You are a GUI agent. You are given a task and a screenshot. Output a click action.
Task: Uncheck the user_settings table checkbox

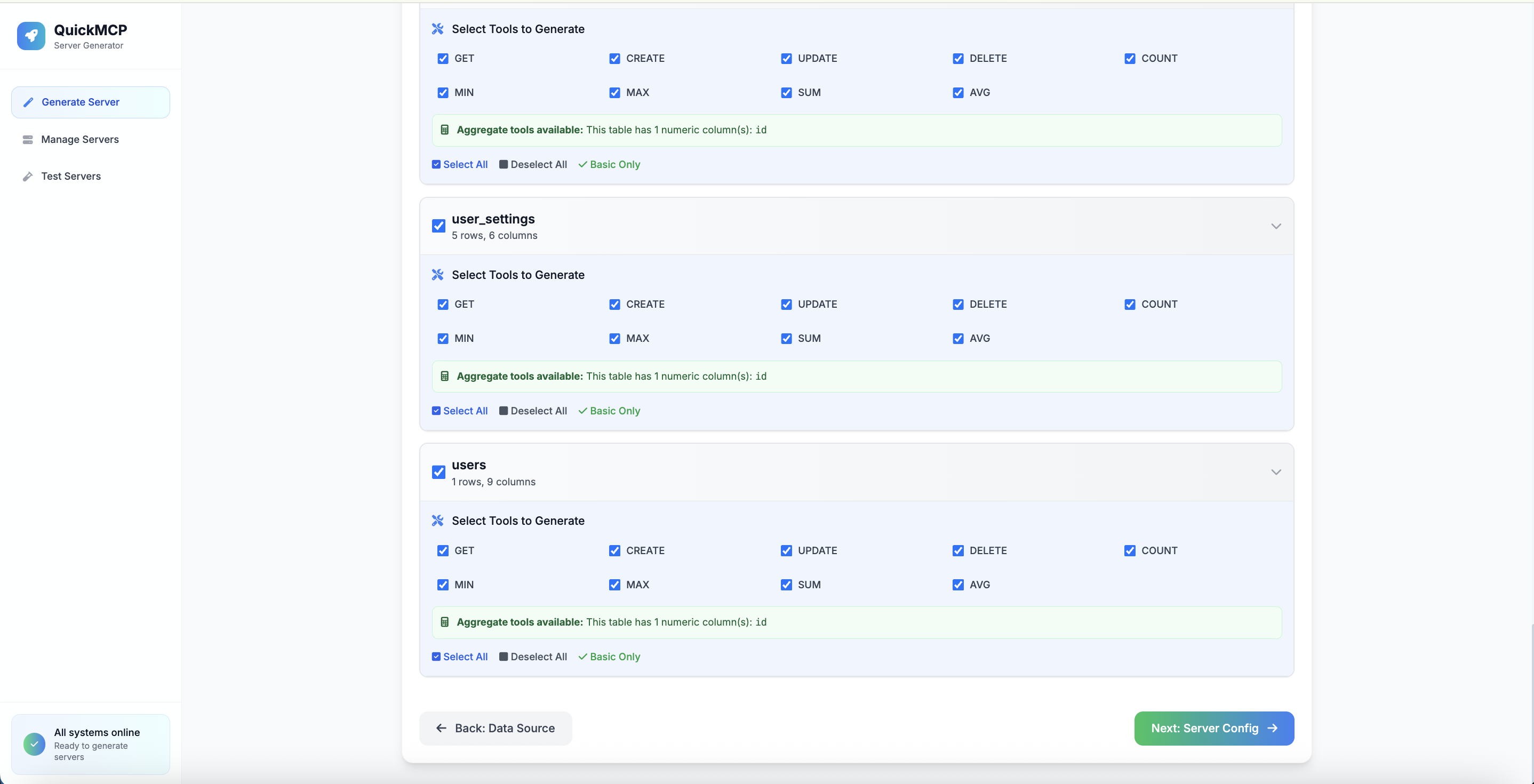click(x=439, y=226)
